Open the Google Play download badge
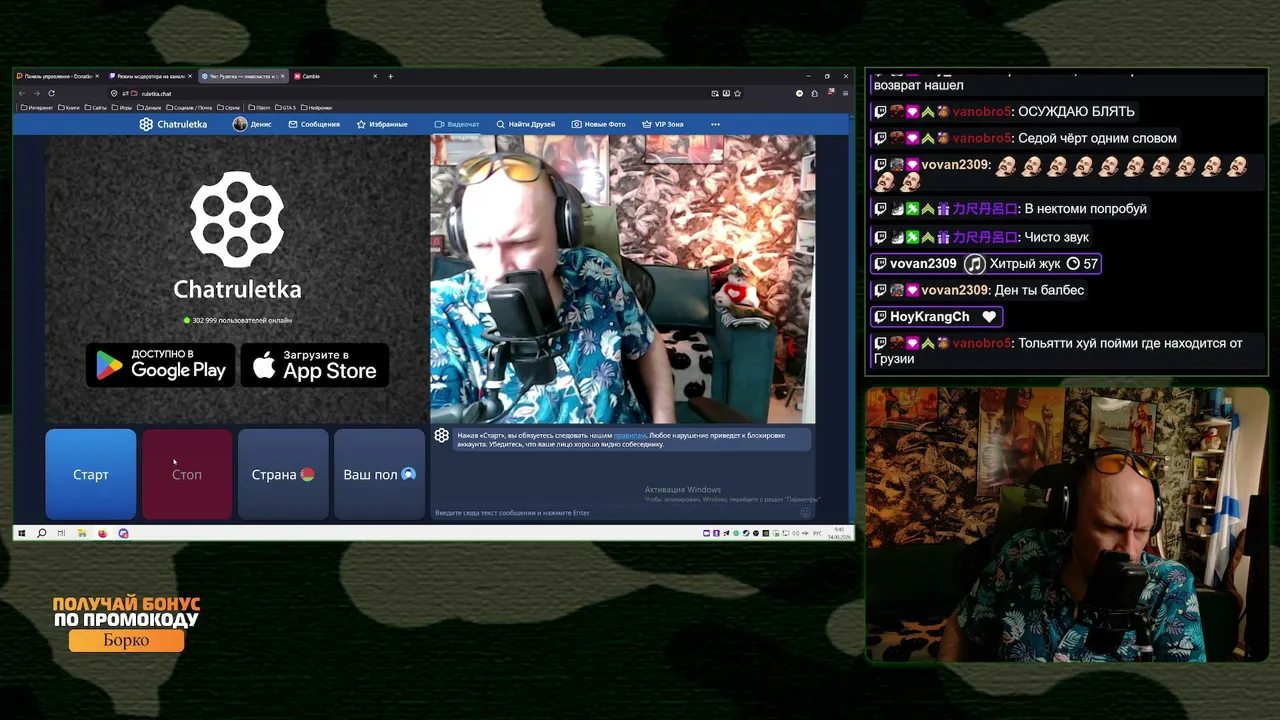1280x720 pixels. [161, 365]
